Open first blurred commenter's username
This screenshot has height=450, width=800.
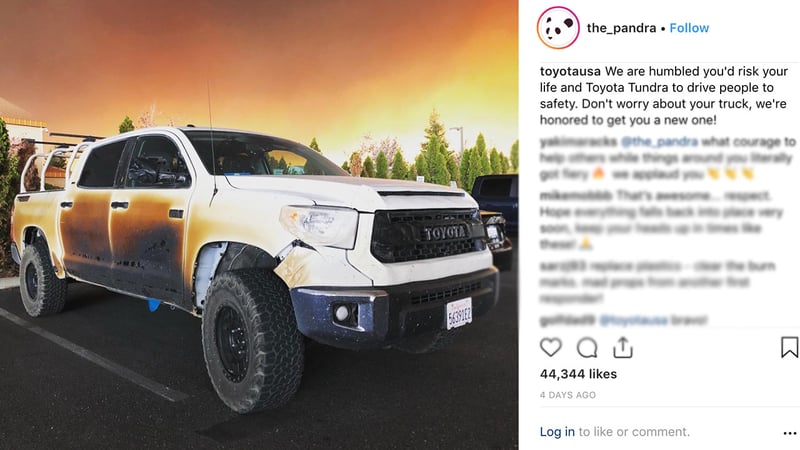(578, 141)
